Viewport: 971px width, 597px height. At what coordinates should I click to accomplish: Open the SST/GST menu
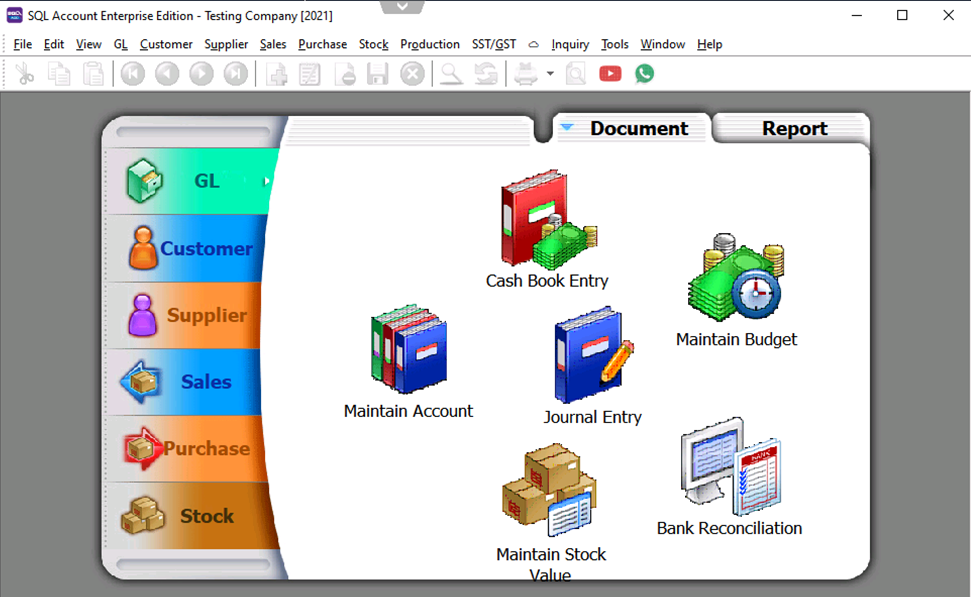(494, 44)
